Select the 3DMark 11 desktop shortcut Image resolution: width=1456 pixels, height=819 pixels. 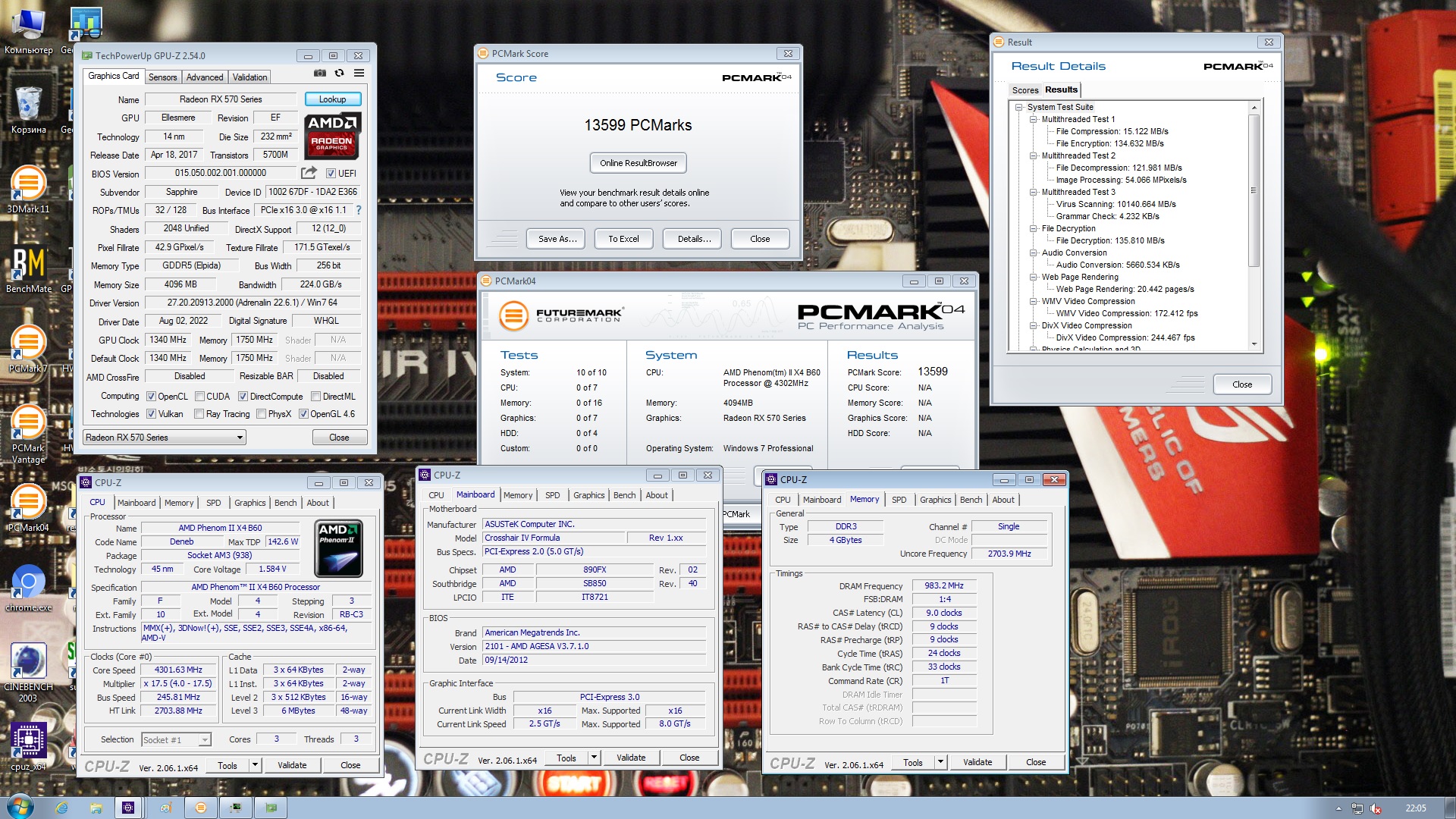[x=28, y=190]
